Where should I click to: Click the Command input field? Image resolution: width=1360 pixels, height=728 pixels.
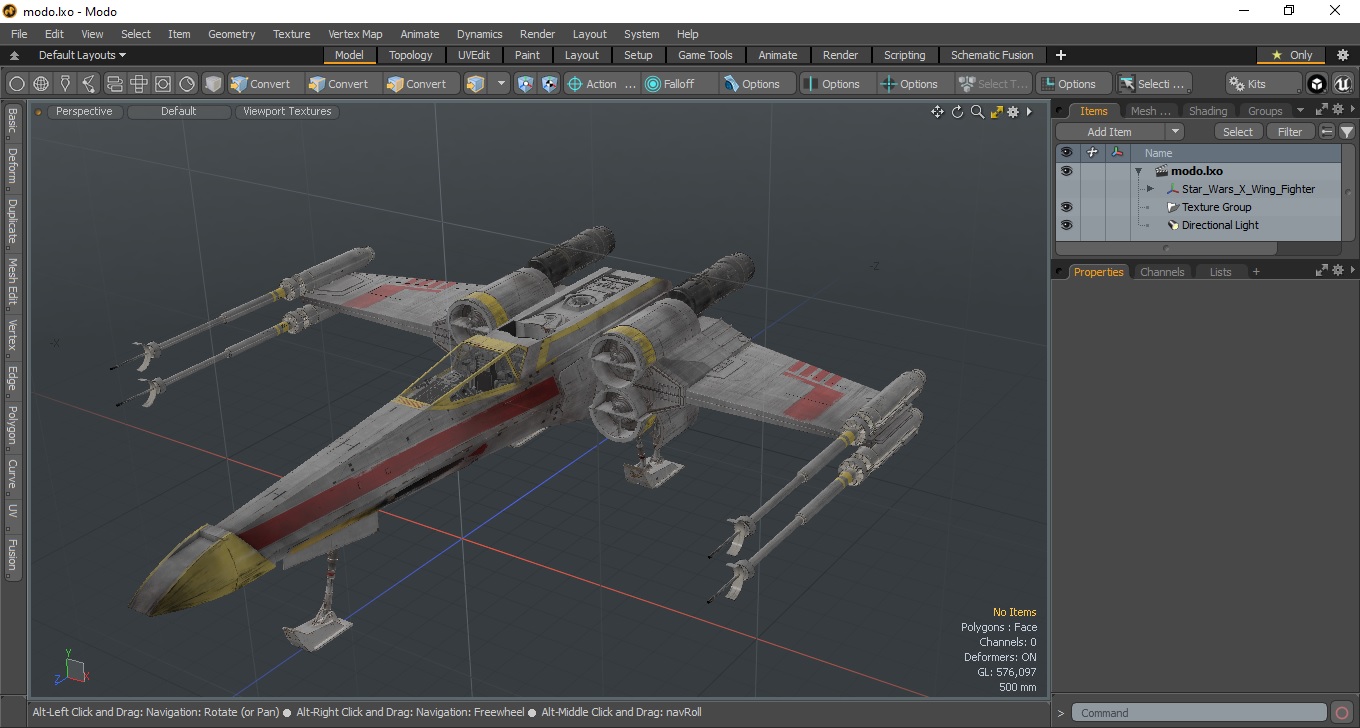(x=1201, y=713)
